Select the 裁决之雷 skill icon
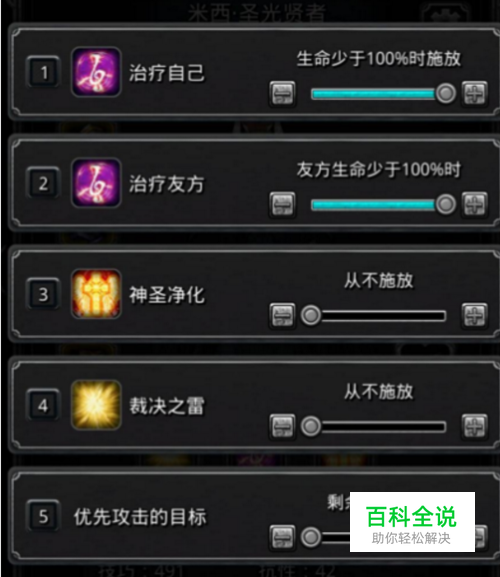 point(96,405)
